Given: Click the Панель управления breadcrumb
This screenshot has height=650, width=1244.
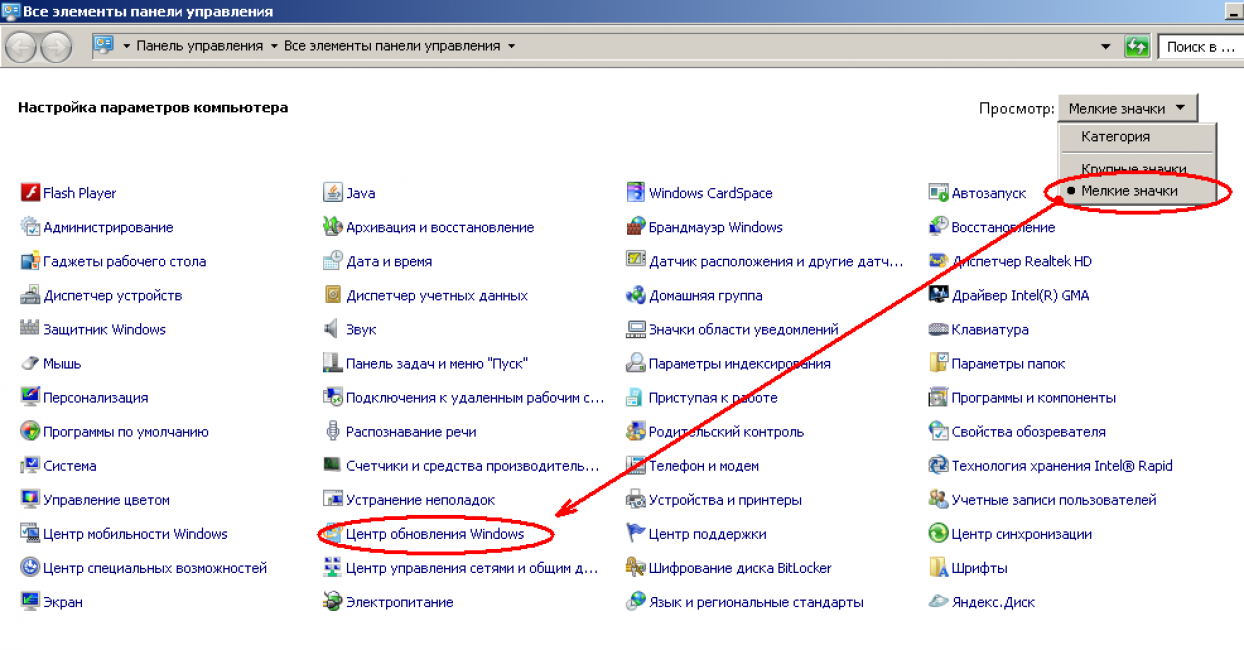Looking at the screenshot, I should (200, 46).
